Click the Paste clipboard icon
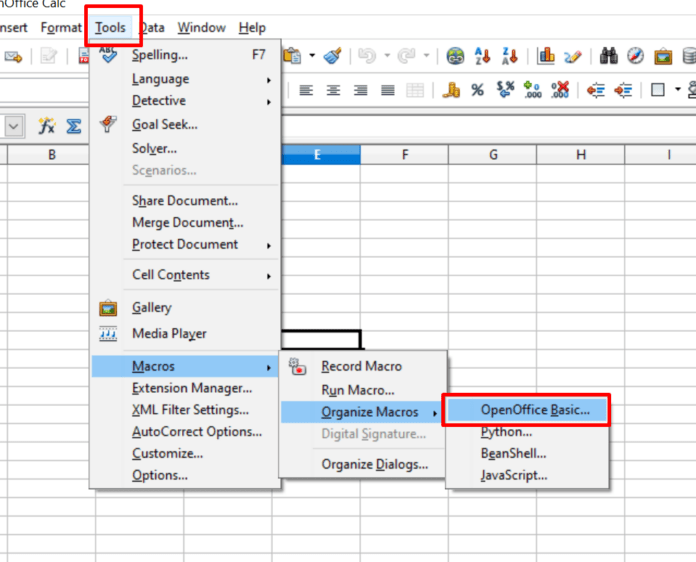 click(x=292, y=56)
